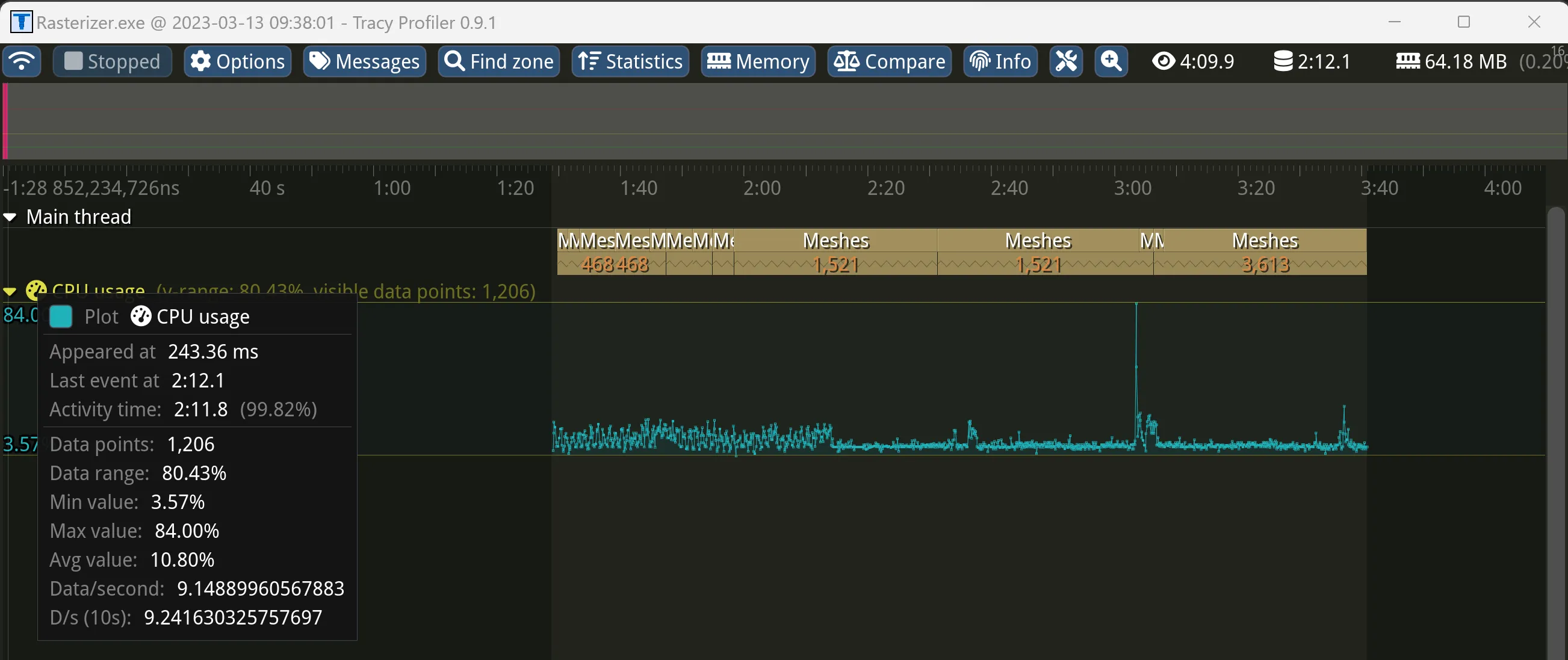Viewport: 1568px width, 660px height.
Task: Click the Main thread label
Action: tap(78, 217)
